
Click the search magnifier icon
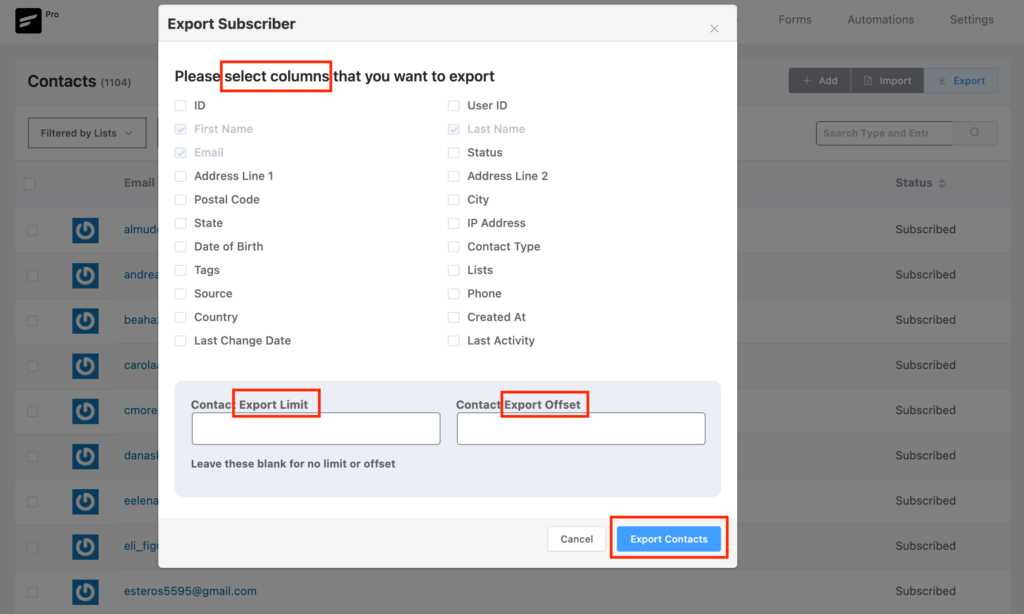pos(974,133)
